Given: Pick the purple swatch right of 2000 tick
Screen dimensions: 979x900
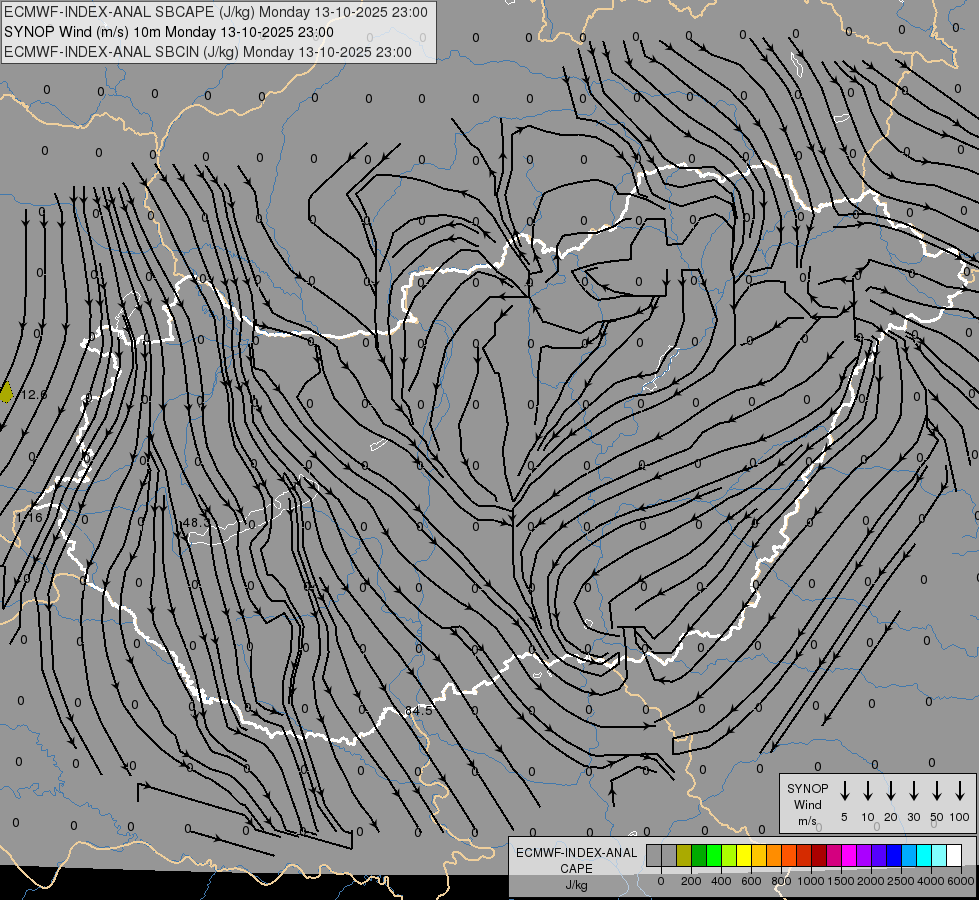Looking at the screenshot, I should 878,855.
